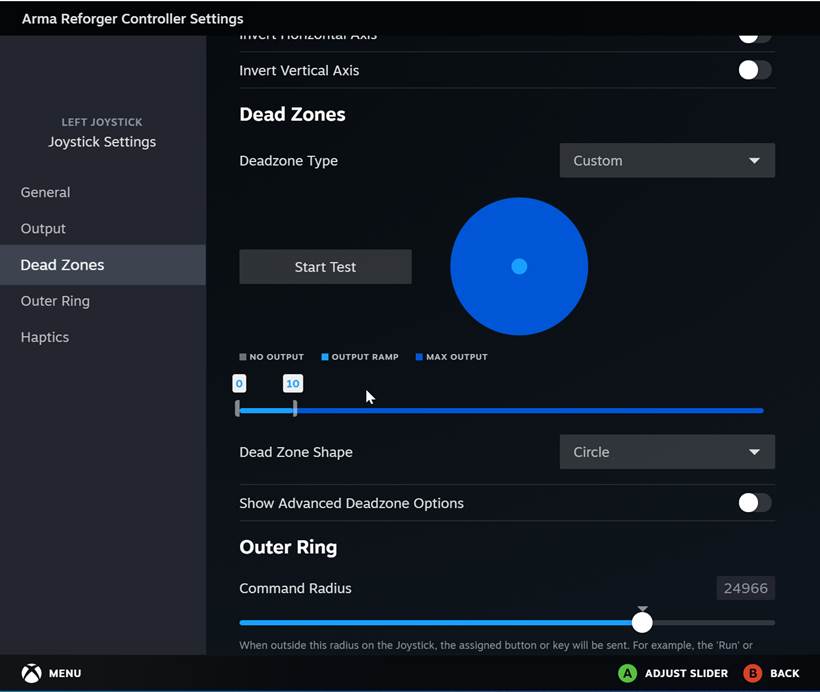This screenshot has height=692, width=820.
Task: Click the Arma Reforger Controller Settings title
Action: (132, 19)
